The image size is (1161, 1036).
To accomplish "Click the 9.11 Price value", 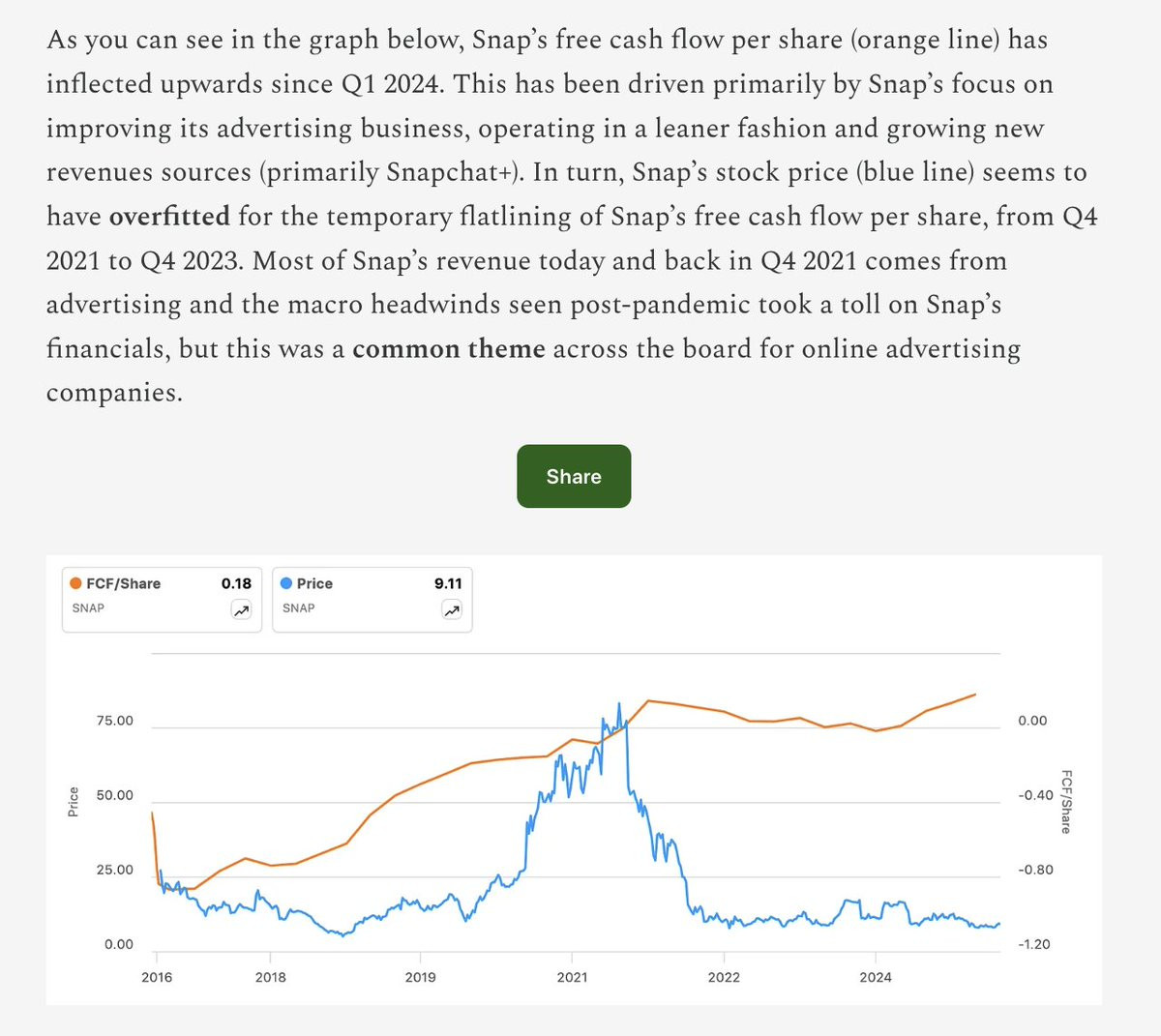I will coord(448,583).
